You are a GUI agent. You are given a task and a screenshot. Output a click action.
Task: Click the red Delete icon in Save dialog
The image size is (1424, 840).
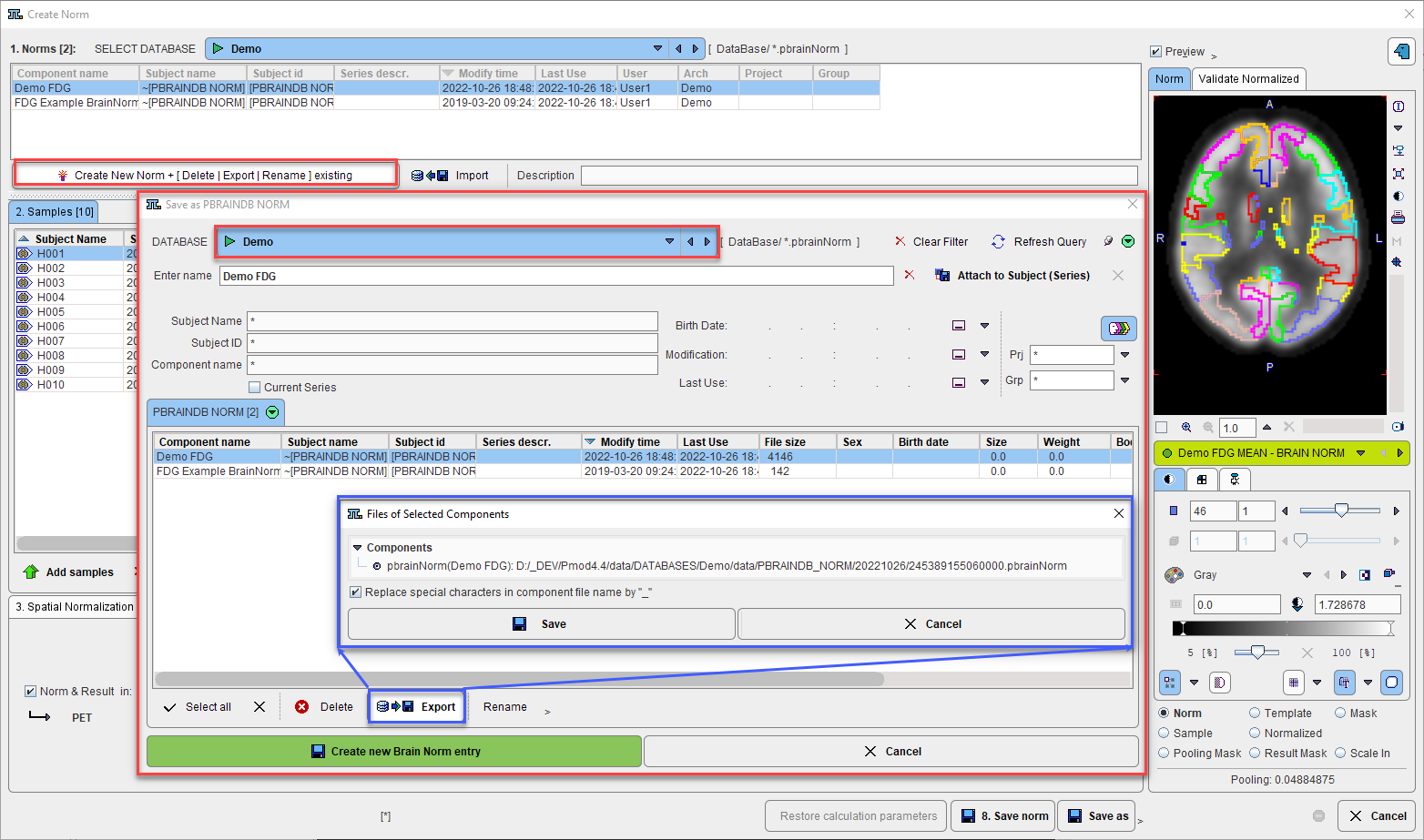[x=301, y=707]
